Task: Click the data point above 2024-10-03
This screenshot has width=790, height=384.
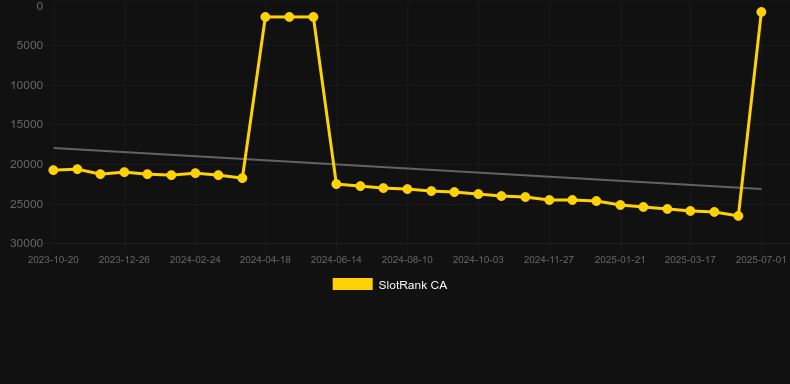Action: 478,194
